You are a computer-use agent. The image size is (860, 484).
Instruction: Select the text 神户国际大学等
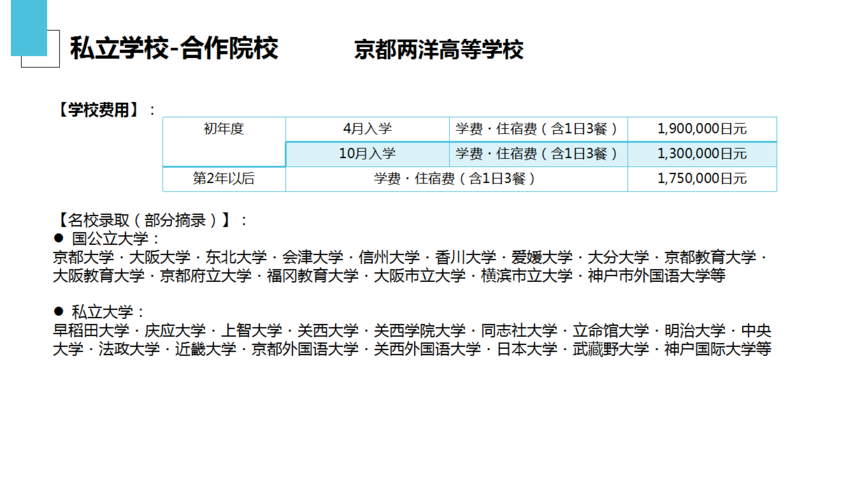[718, 349]
